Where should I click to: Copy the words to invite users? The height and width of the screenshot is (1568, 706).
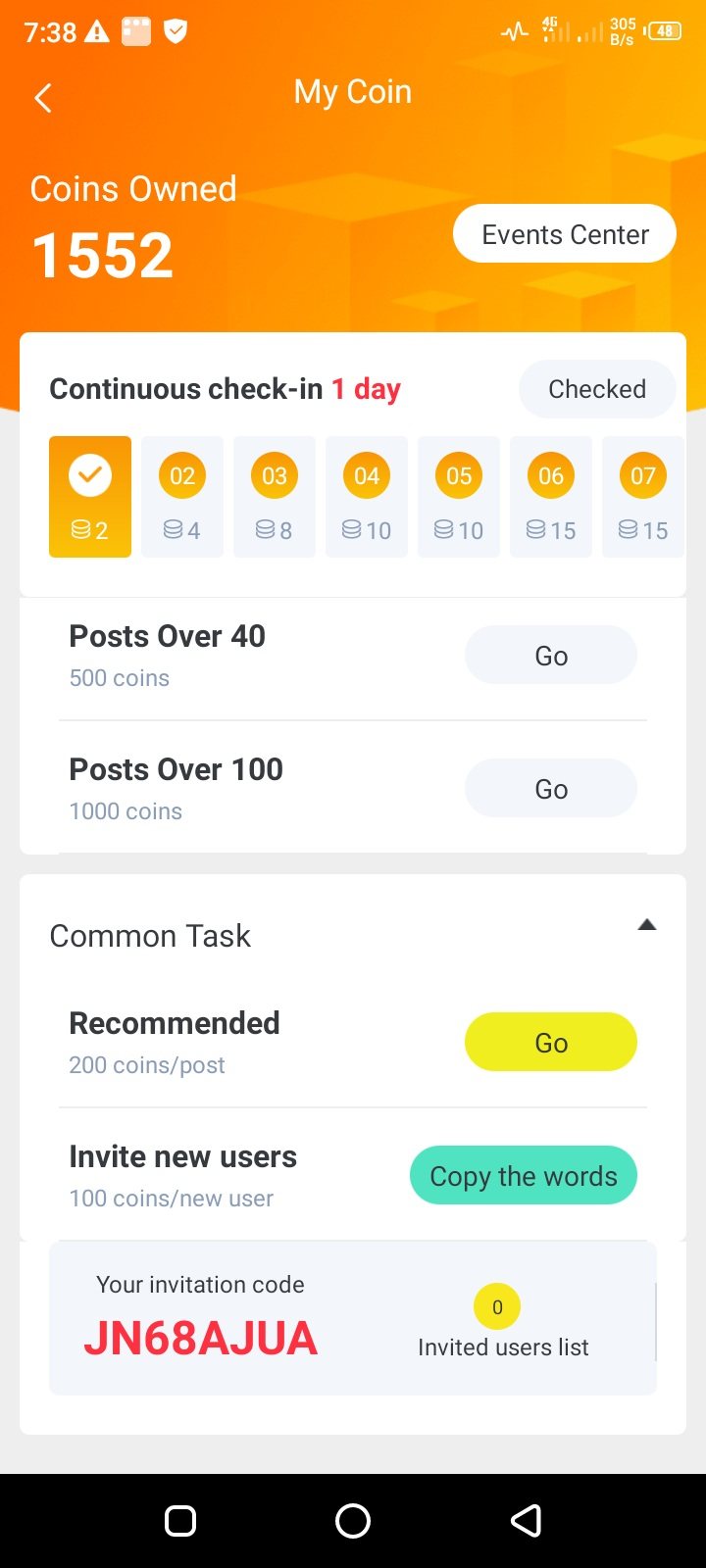[524, 1175]
